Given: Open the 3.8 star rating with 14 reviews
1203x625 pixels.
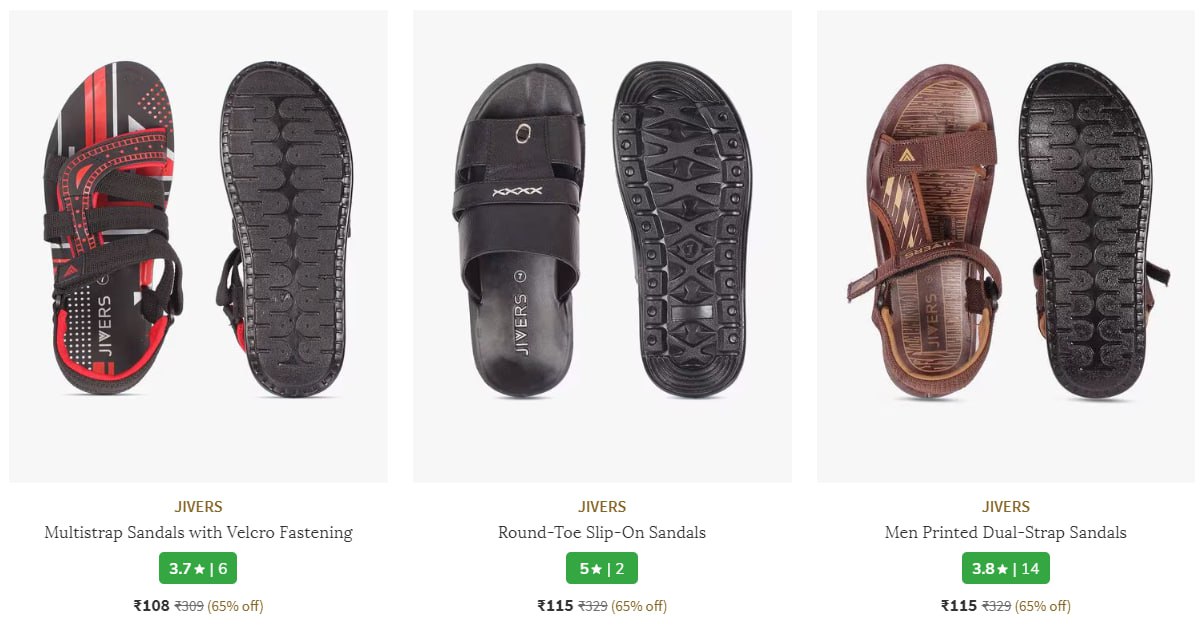Looking at the screenshot, I should (1005, 568).
